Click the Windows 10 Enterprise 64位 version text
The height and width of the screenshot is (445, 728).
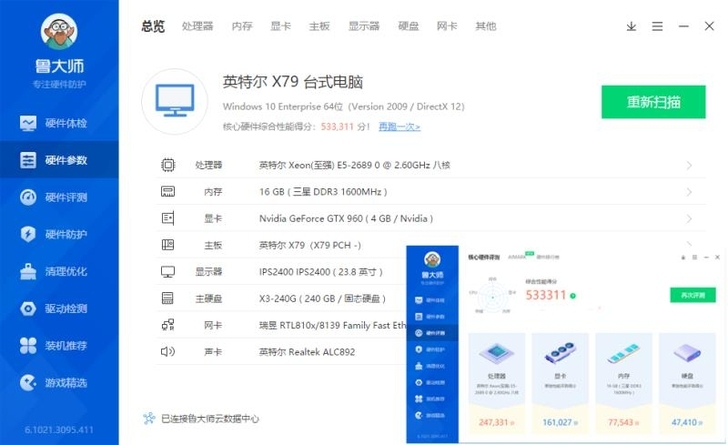click(x=343, y=106)
